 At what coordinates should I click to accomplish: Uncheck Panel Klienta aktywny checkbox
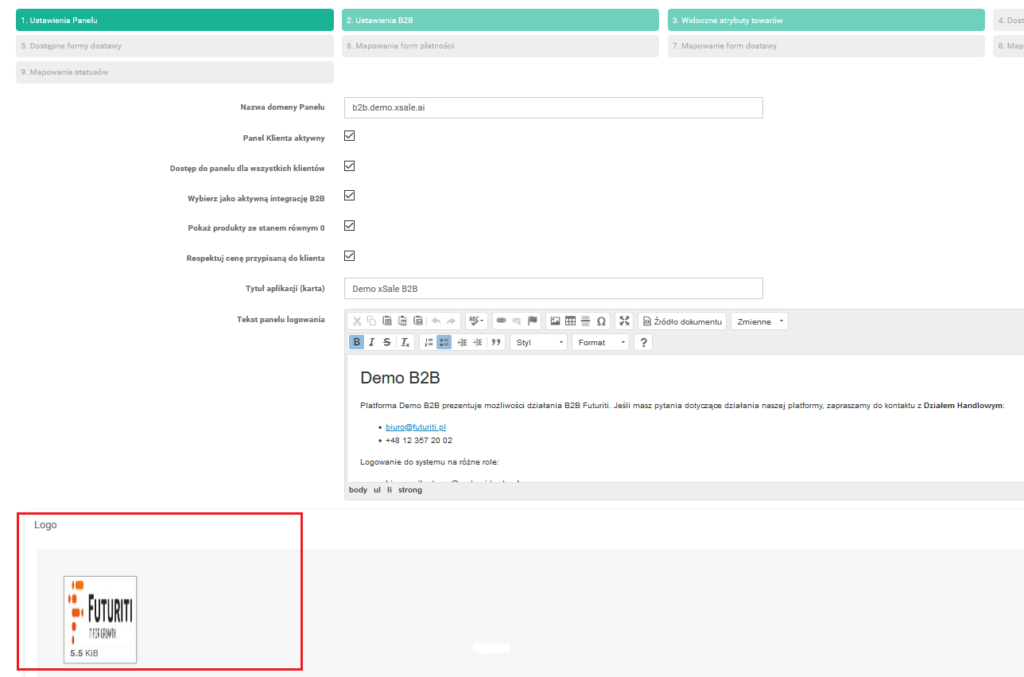350,136
